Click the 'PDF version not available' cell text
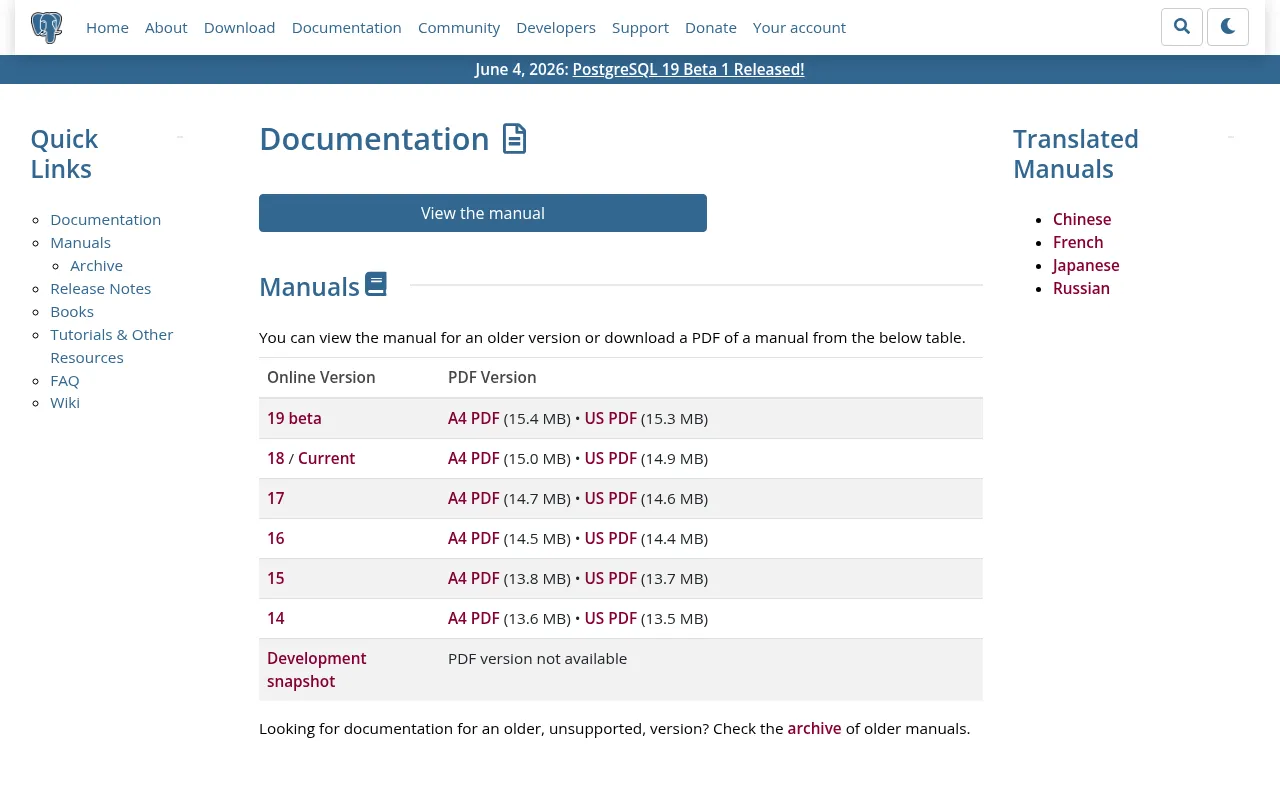Image resolution: width=1280 pixels, height=800 pixels. [x=537, y=659]
